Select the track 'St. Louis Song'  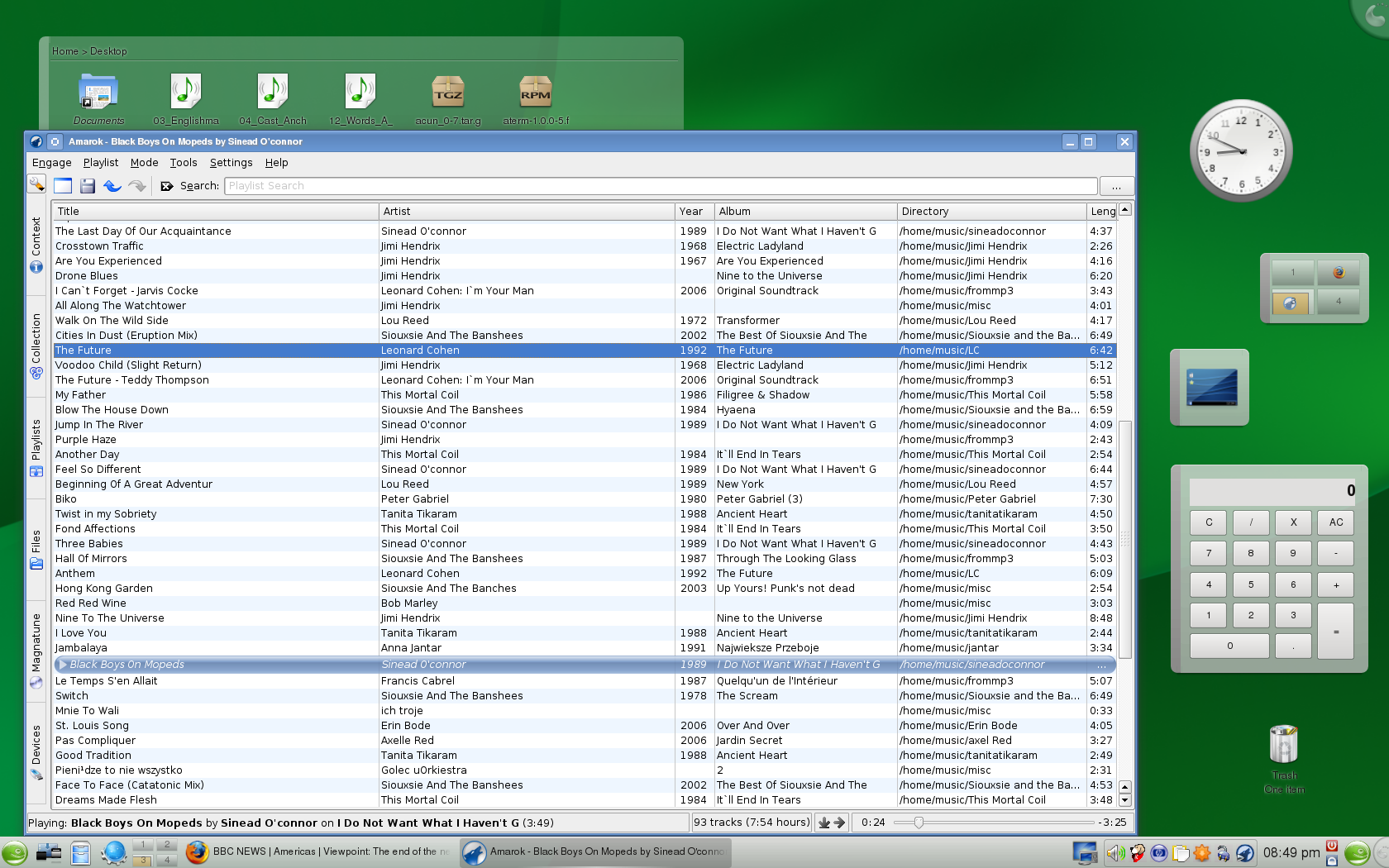coord(585,726)
